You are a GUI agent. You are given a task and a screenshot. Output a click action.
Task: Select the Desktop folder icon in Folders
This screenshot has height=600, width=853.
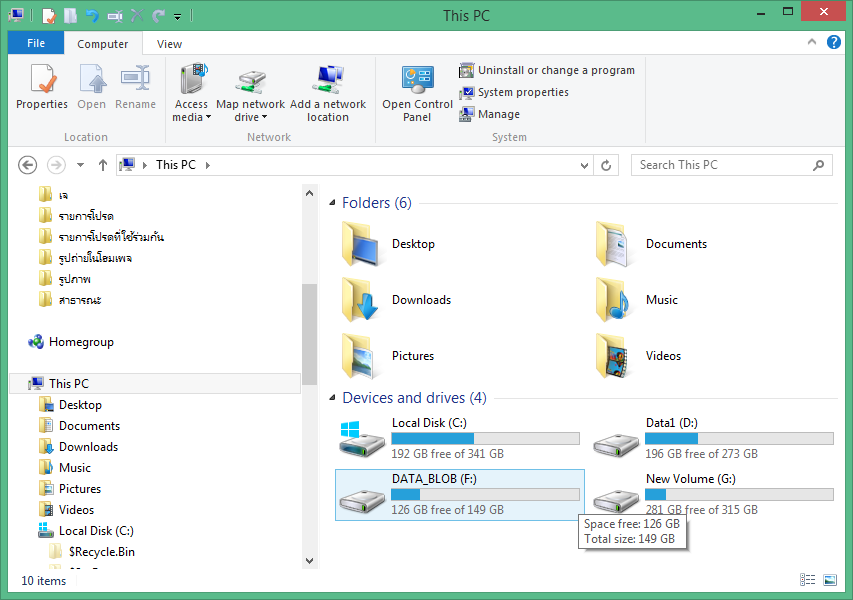click(x=360, y=244)
